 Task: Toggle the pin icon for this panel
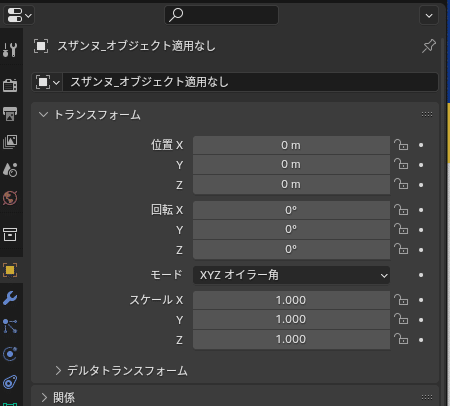point(429,46)
